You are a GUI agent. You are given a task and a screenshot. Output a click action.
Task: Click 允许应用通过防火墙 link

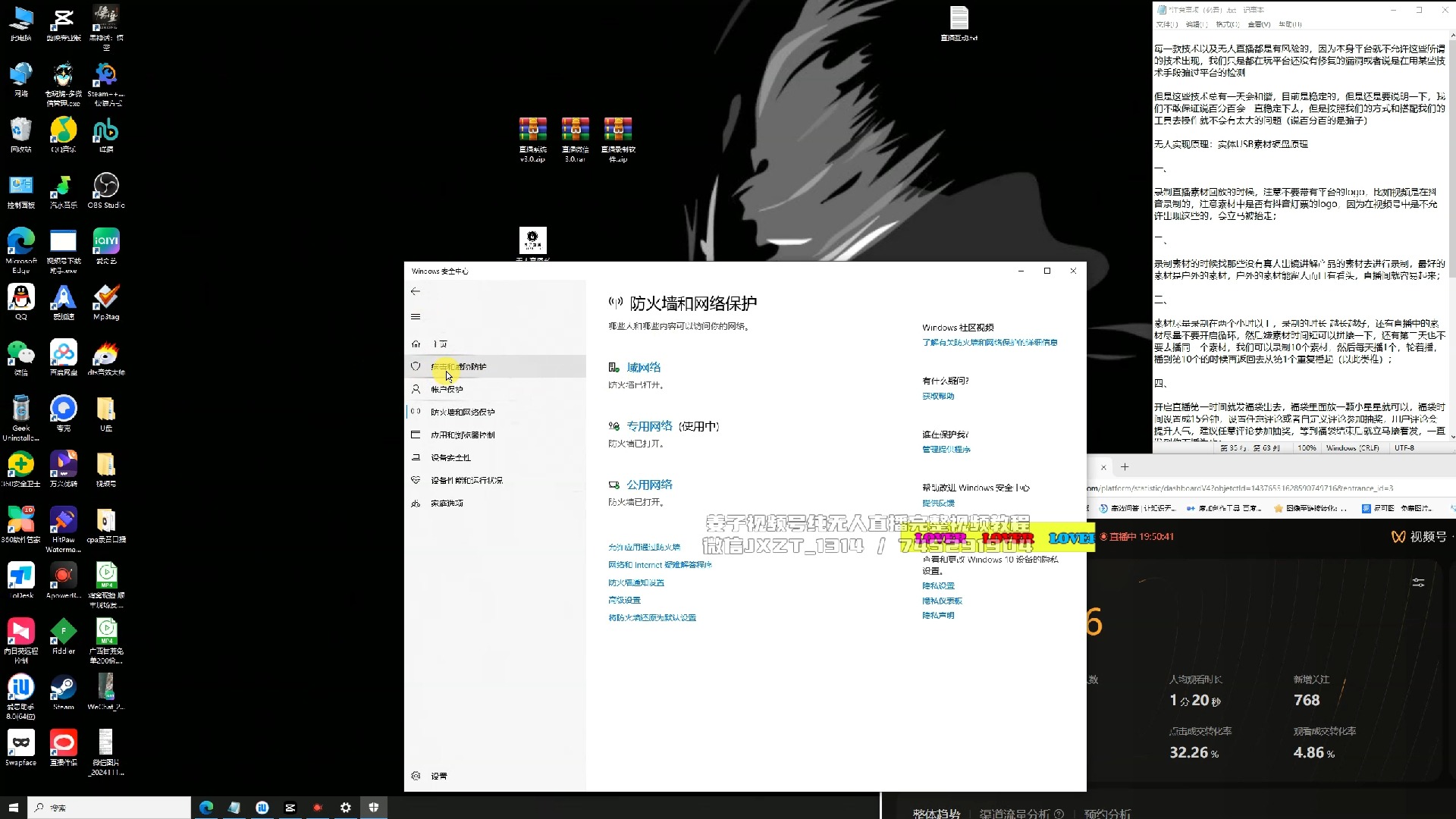click(644, 547)
